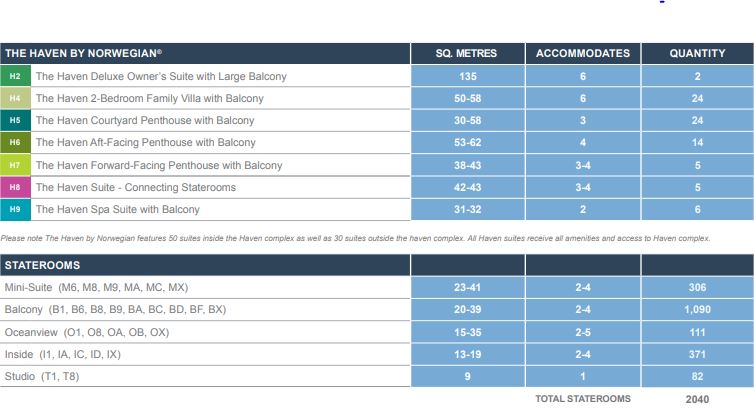Click the Balcony quantity cell 1,090

[697, 310]
